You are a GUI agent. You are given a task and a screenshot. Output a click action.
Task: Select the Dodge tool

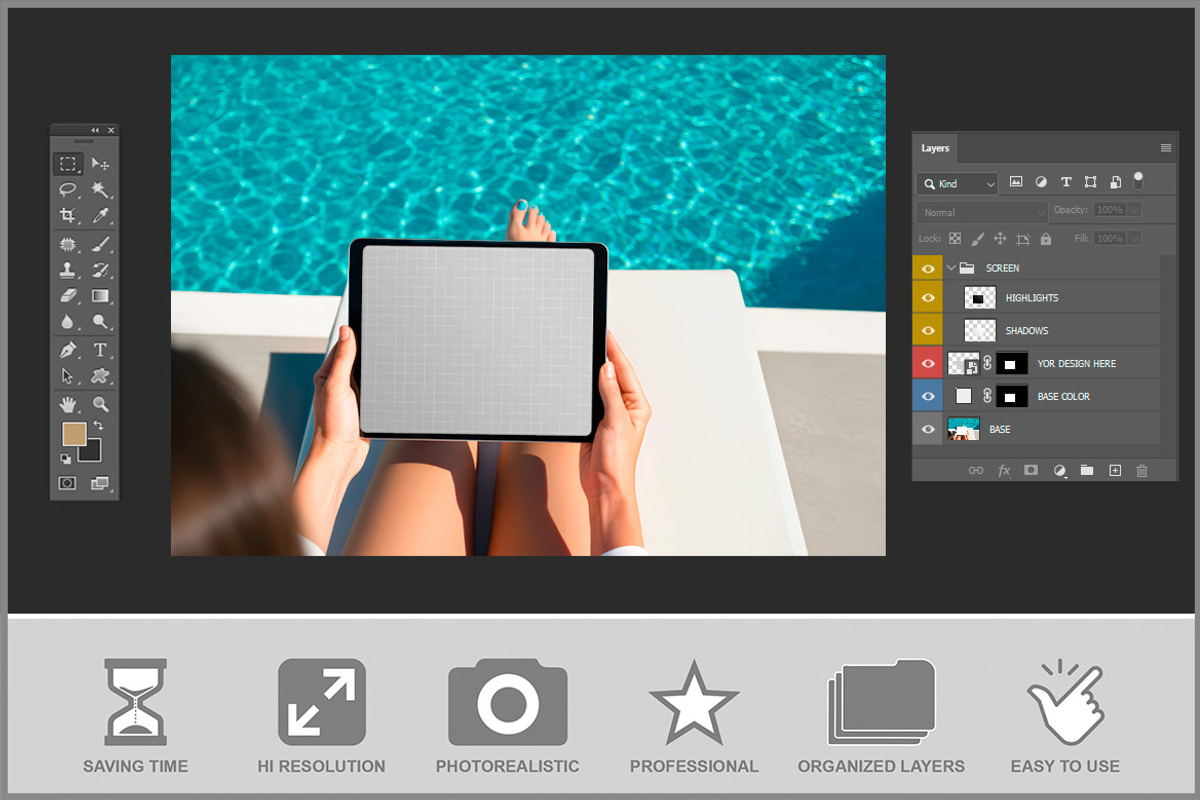(x=100, y=322)
